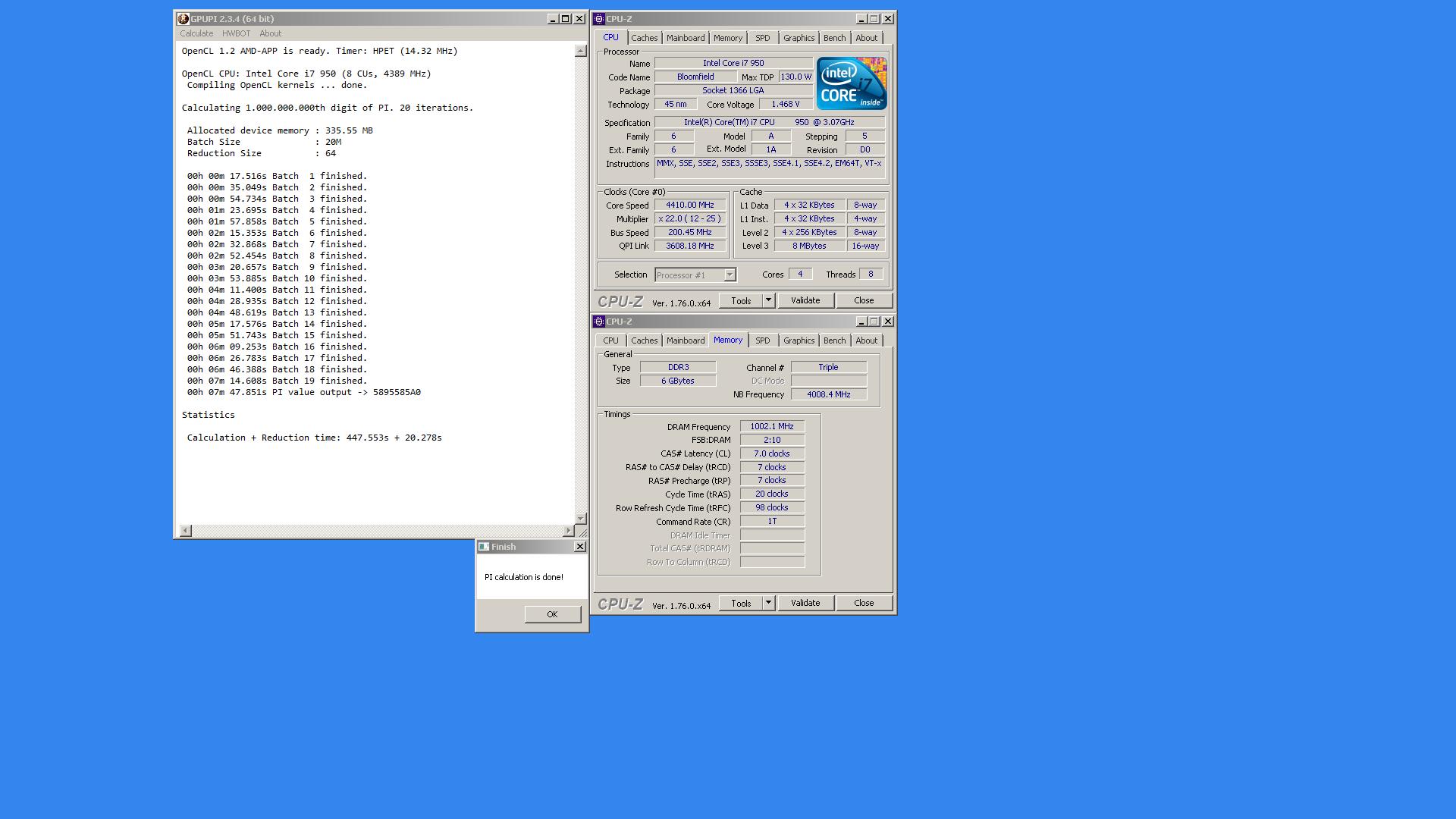The width and height of the screenshot is (1456, 819).
Task: Close the lower CPU-Z window via title bar X
Action: (888, 322)
